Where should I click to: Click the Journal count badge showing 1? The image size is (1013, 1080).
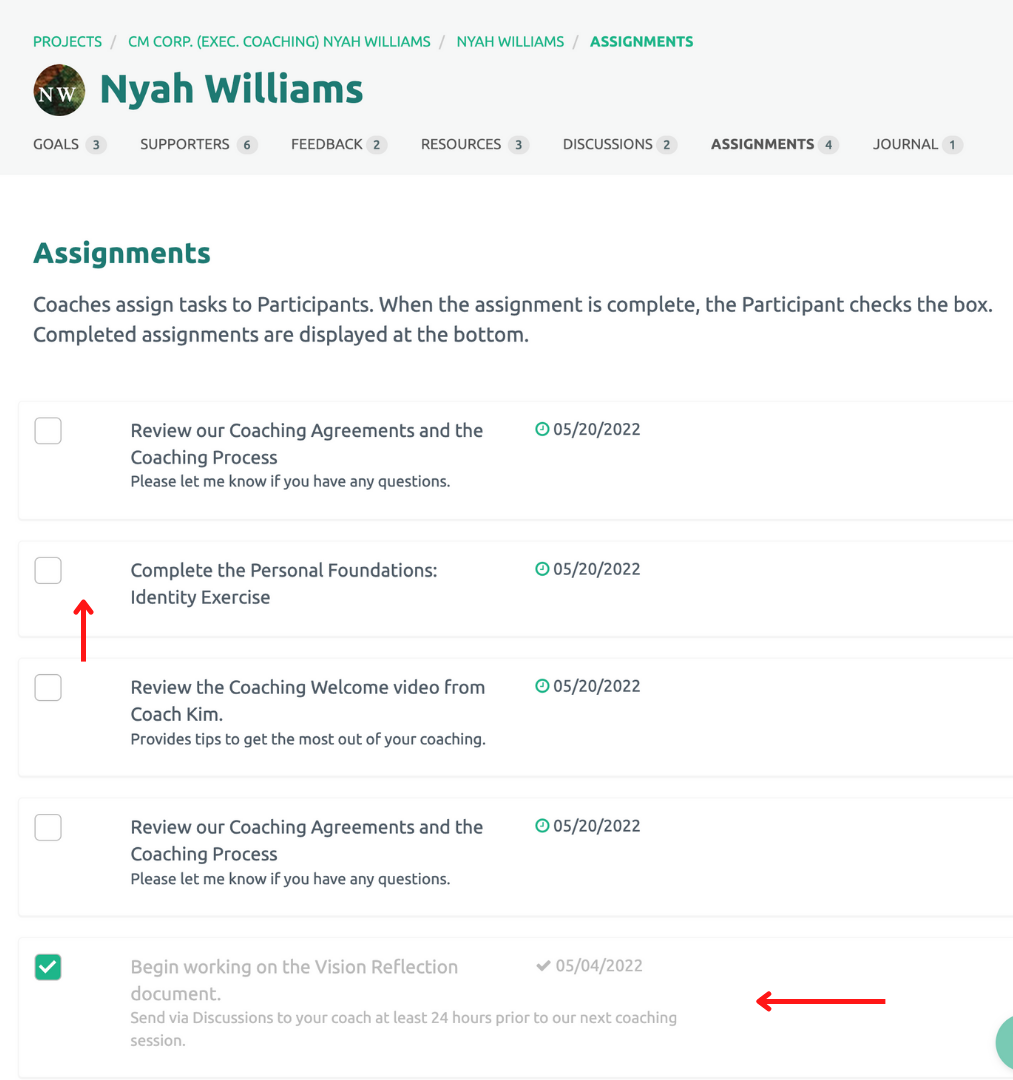coord(952,145)
